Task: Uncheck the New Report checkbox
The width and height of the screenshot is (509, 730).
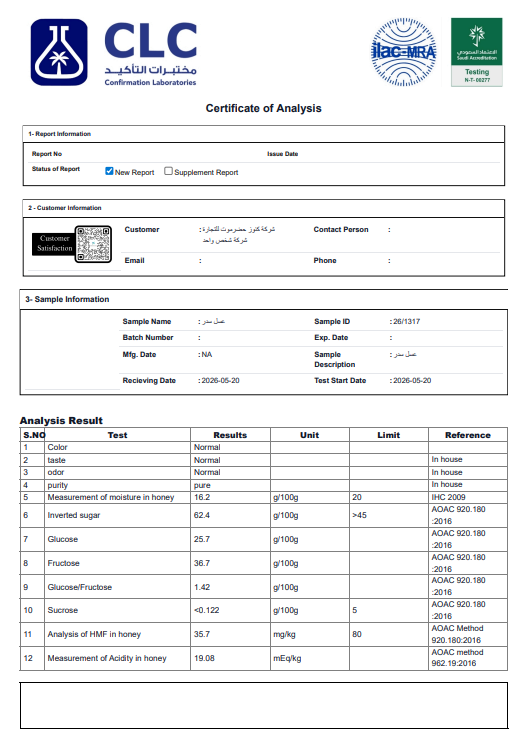Action: [x=109, y=171]
